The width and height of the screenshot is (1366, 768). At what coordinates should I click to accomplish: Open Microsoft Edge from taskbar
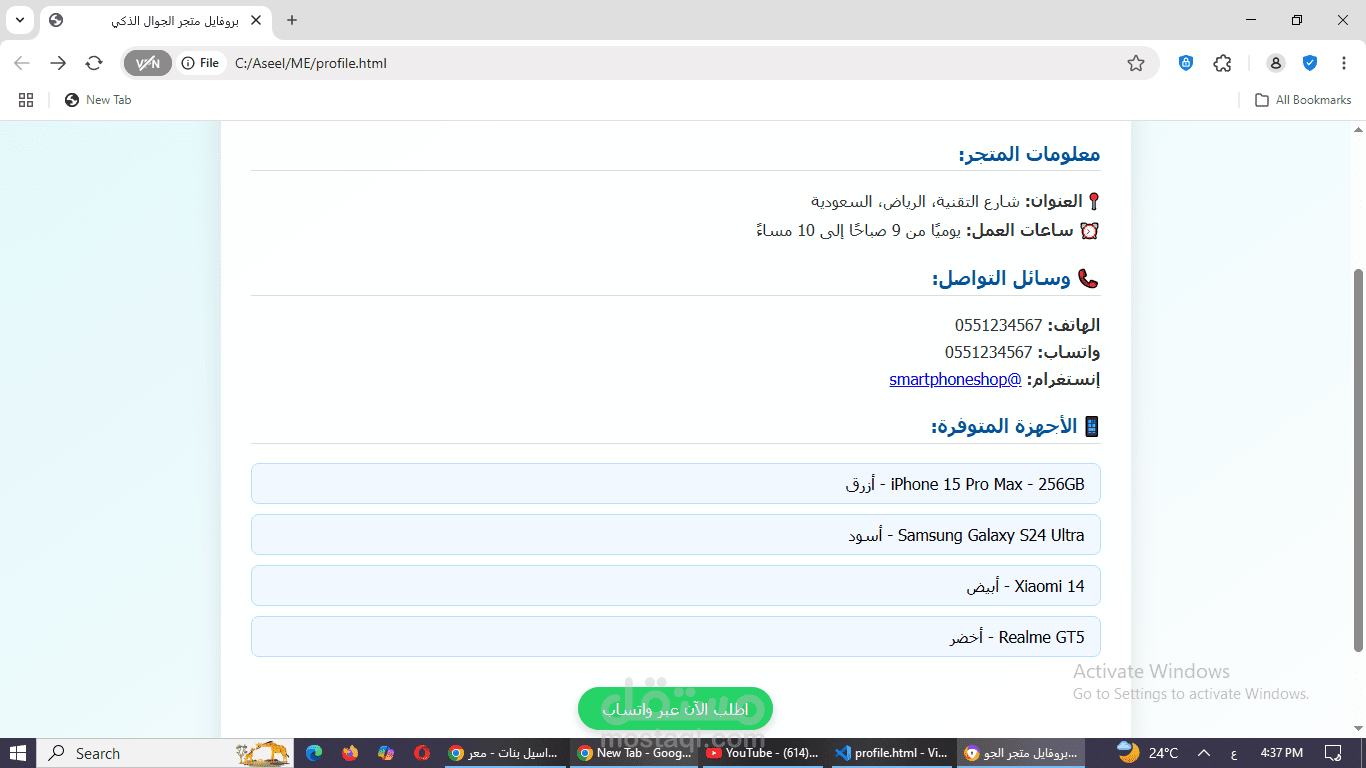[x=314, y=753]
